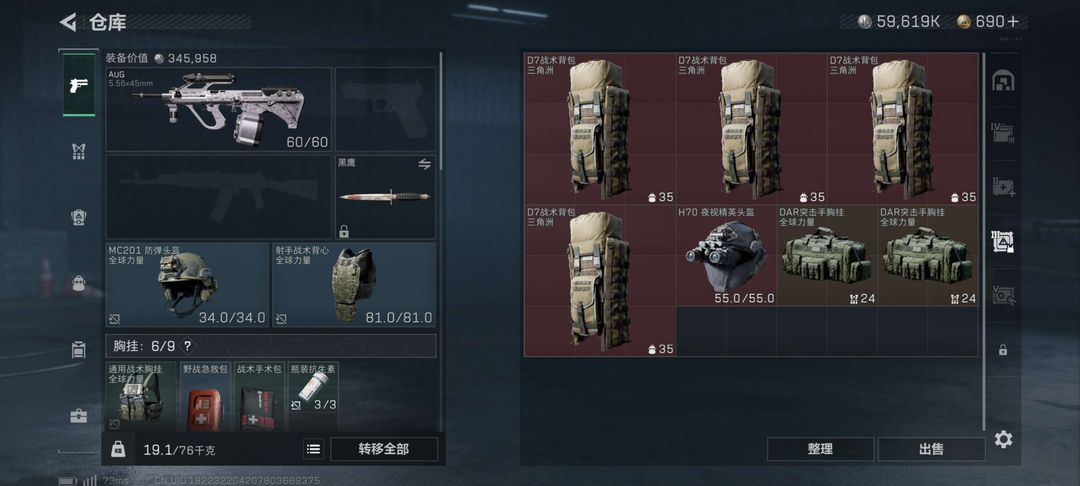
Task: Open the list view icon beside 转移全部
Action: (313, 450)
